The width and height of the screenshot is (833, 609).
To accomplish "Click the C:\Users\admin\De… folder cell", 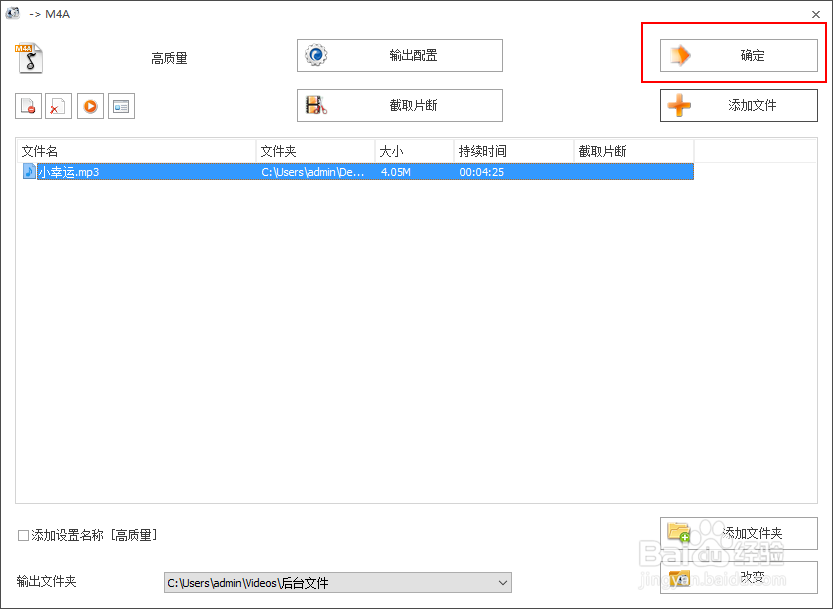I will (x=313, y=172).
